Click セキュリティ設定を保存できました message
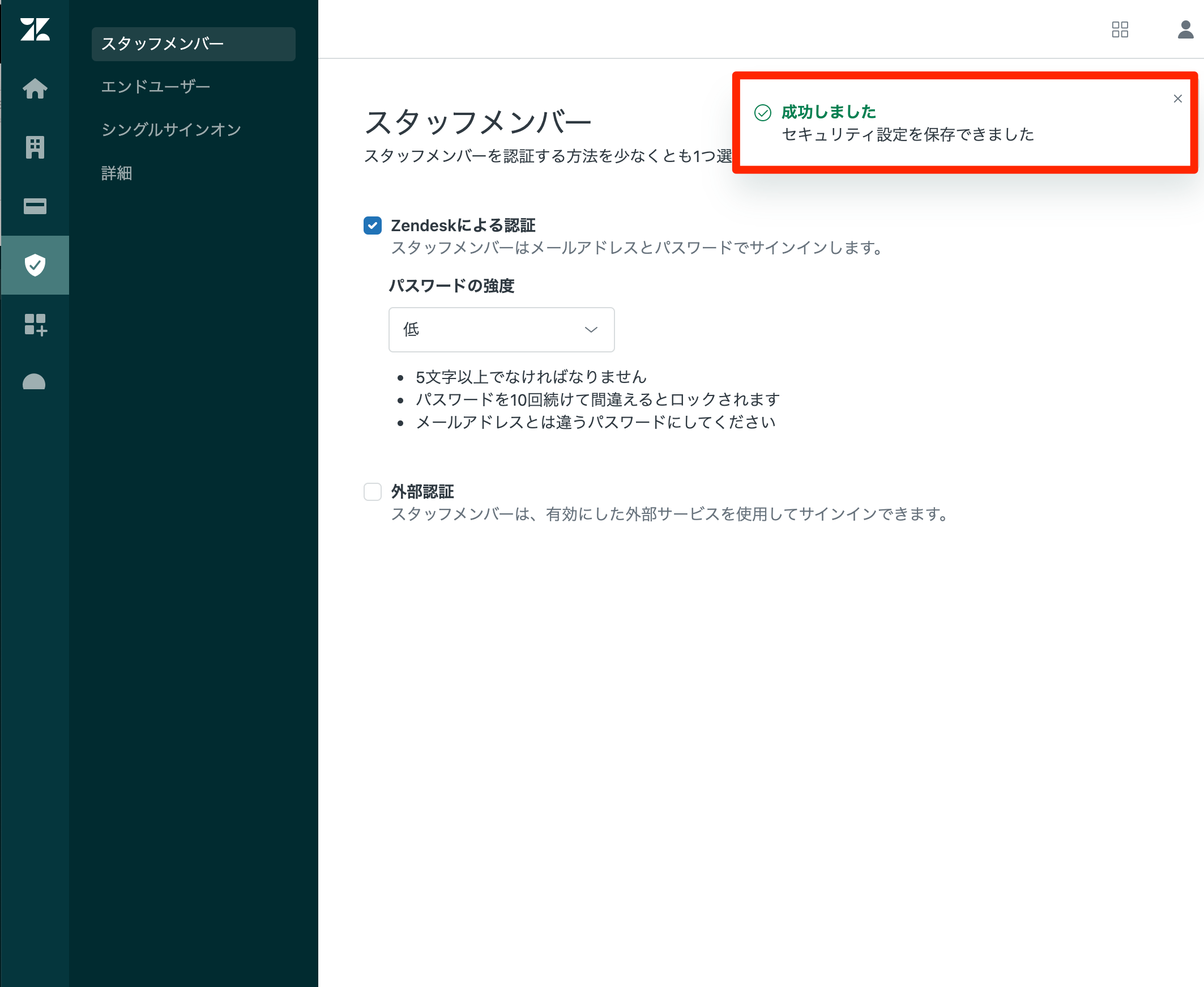 click(x=908, y=135)
